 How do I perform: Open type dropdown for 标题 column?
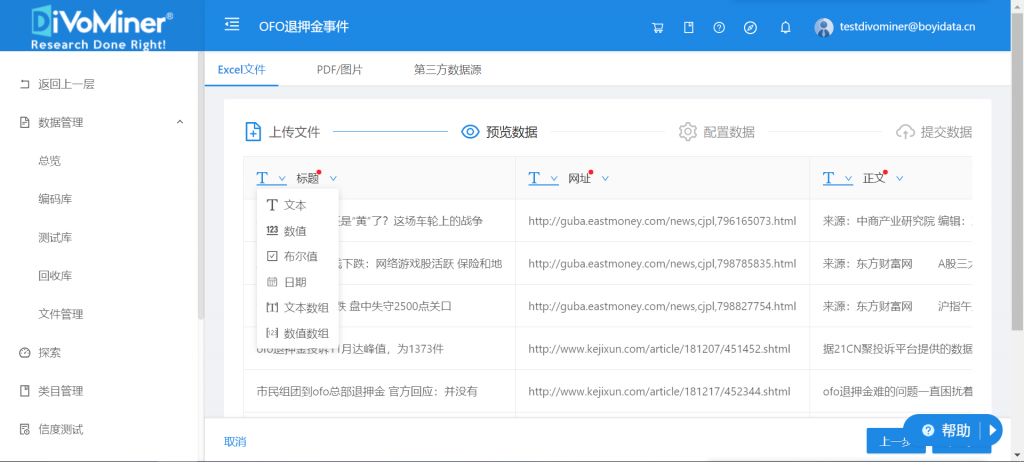click(x=271, y=178)
